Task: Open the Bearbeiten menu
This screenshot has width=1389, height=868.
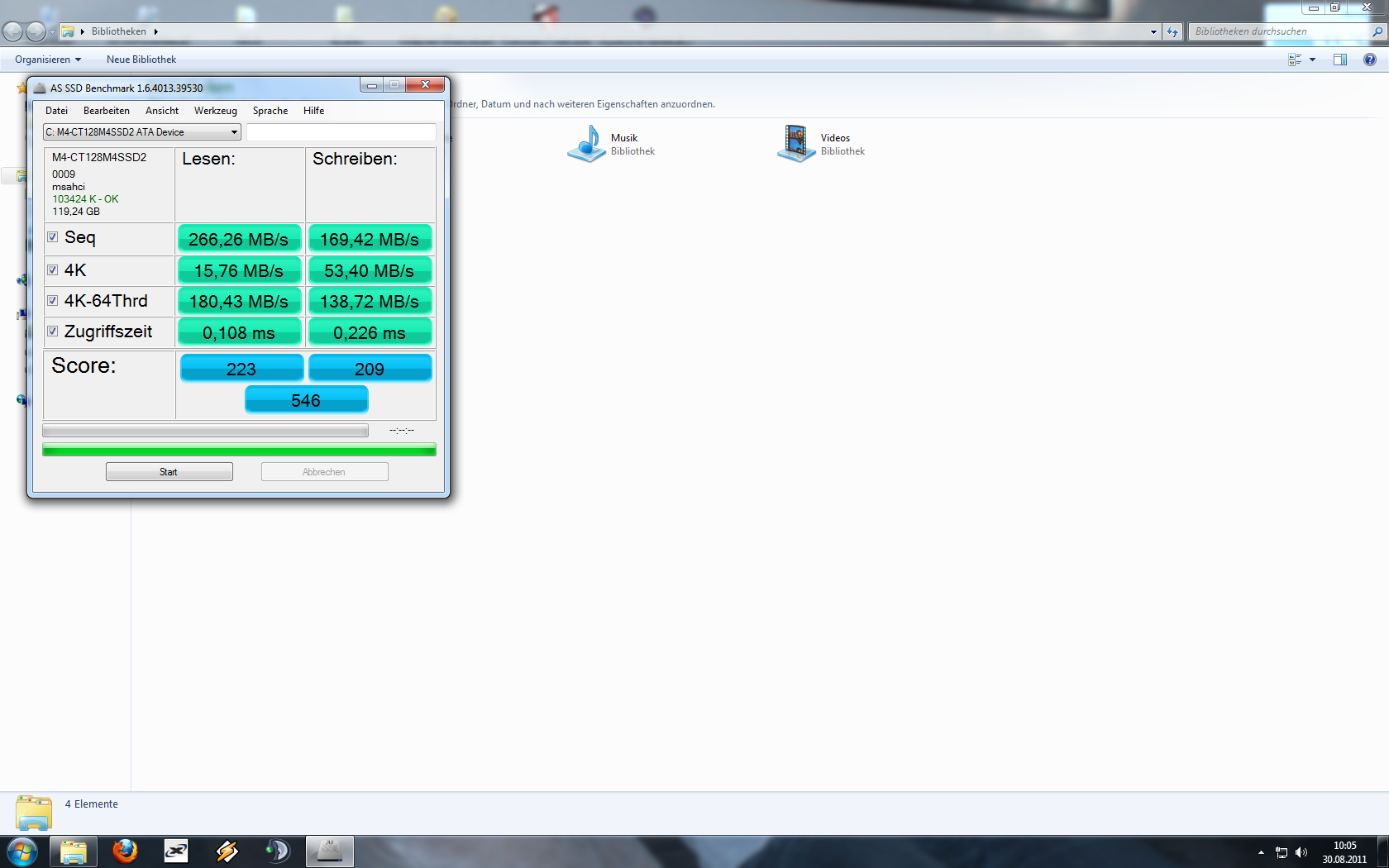Action: (x=107, y=111)
